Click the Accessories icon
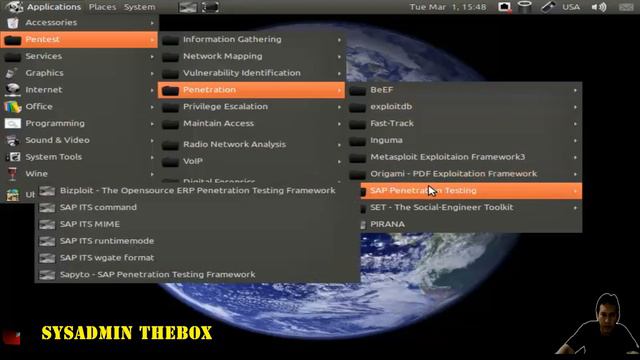This screenshot has width=640, height=360. (13, 23)
